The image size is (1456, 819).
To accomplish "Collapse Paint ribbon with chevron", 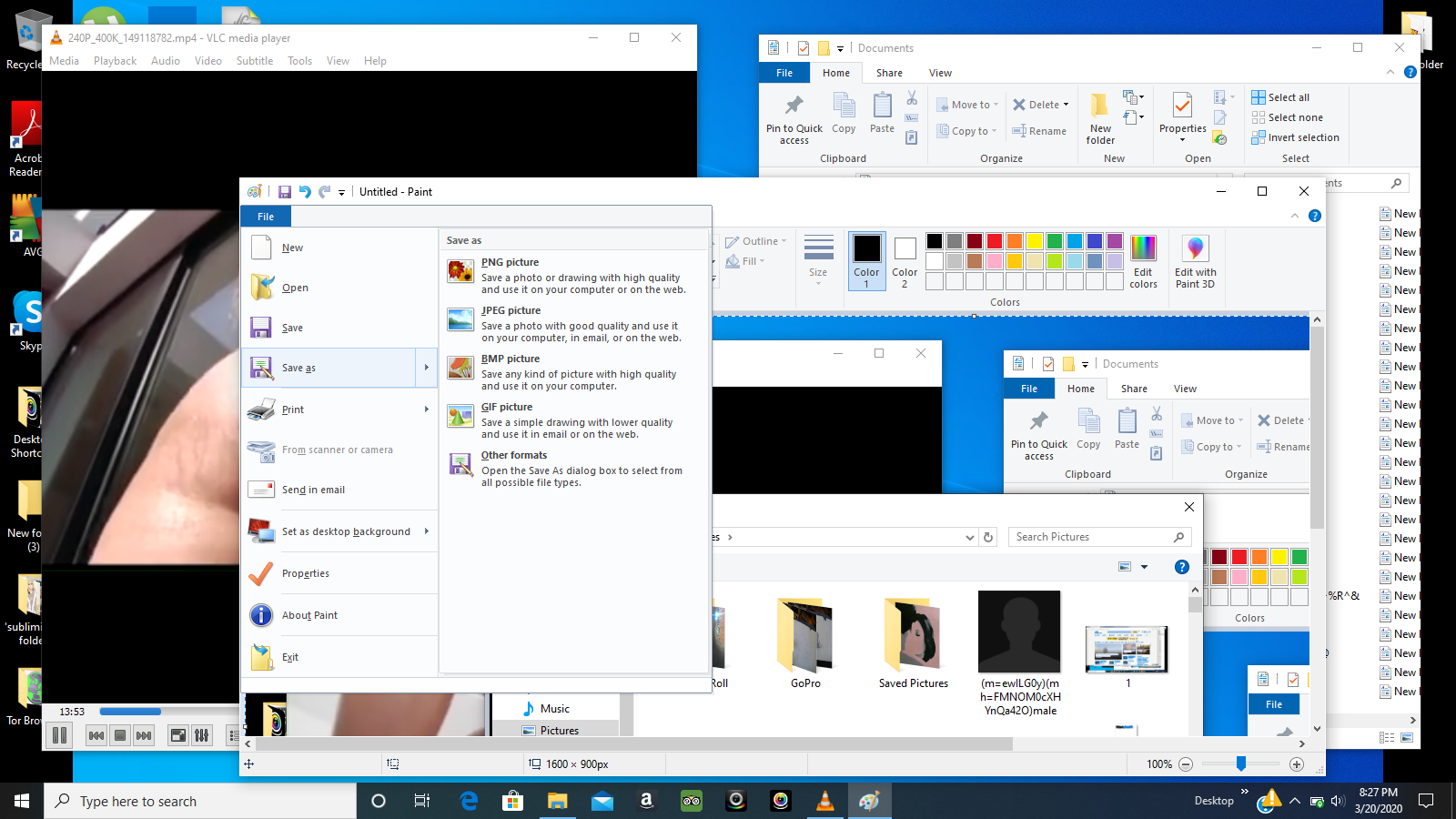I will [1295, 216].
